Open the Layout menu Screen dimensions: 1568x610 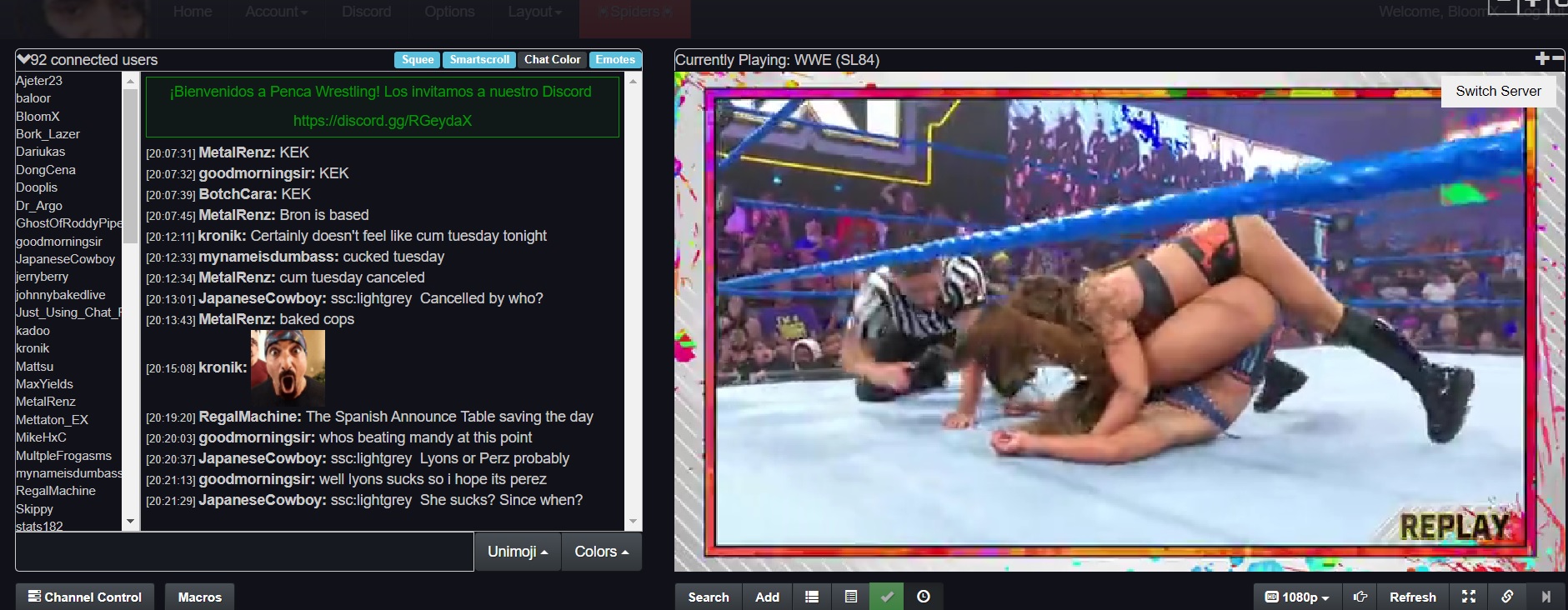[534, 12]
